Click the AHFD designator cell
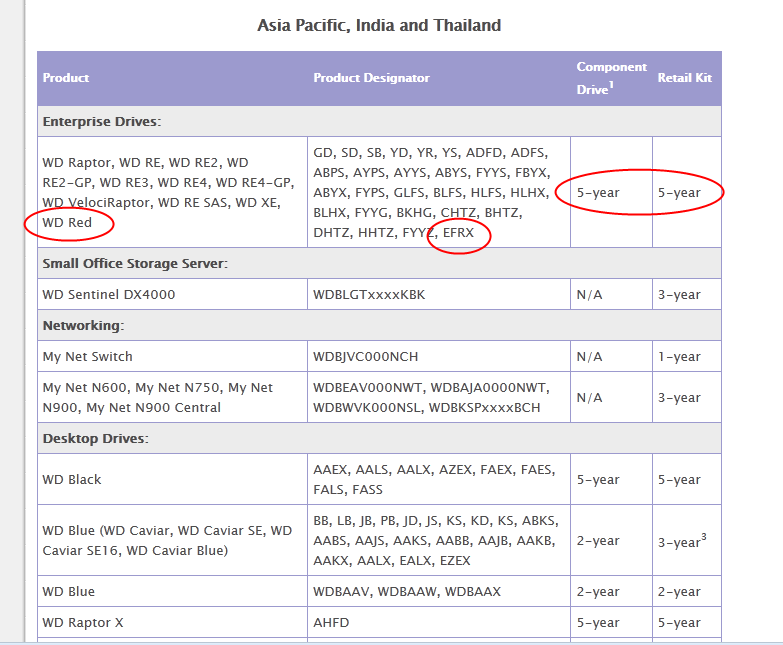Screen dimensions: 783x645 [439, 622]
